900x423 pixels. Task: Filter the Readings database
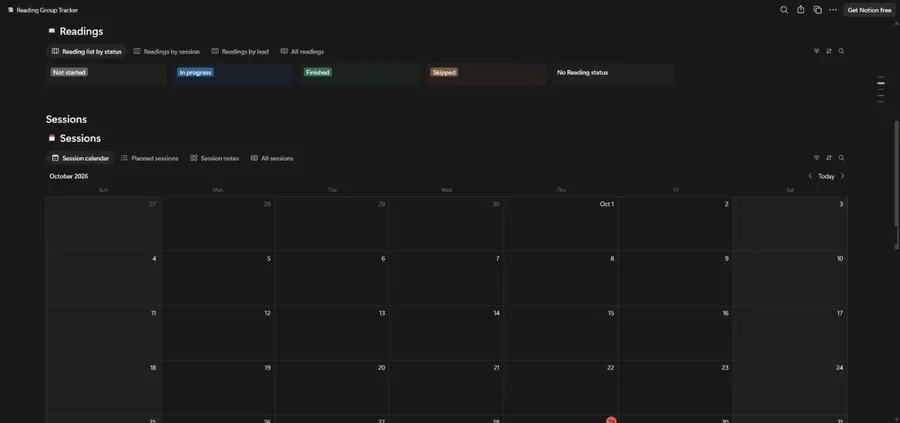click(x=816, y=51)
